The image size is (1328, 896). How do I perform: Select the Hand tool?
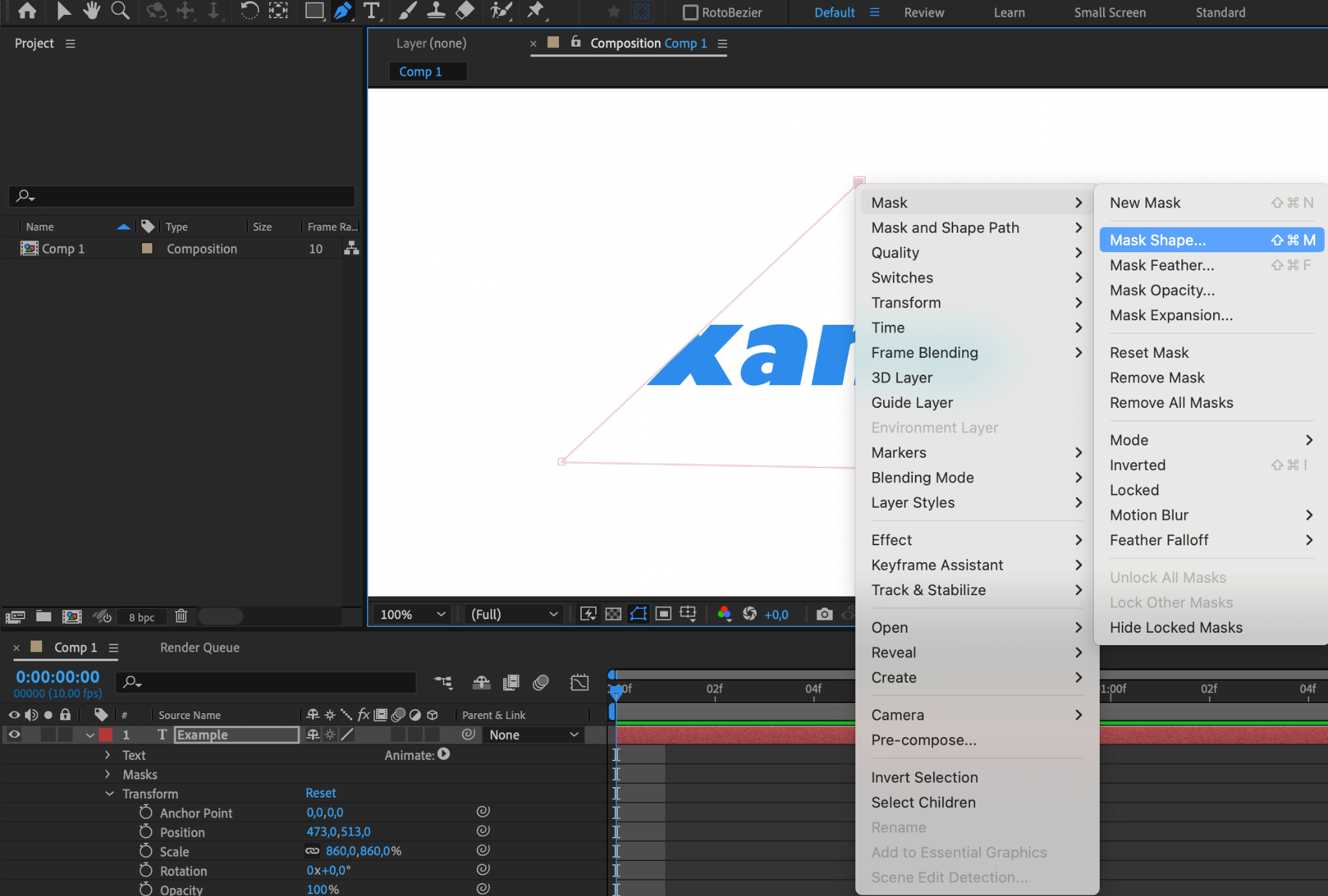91,11
